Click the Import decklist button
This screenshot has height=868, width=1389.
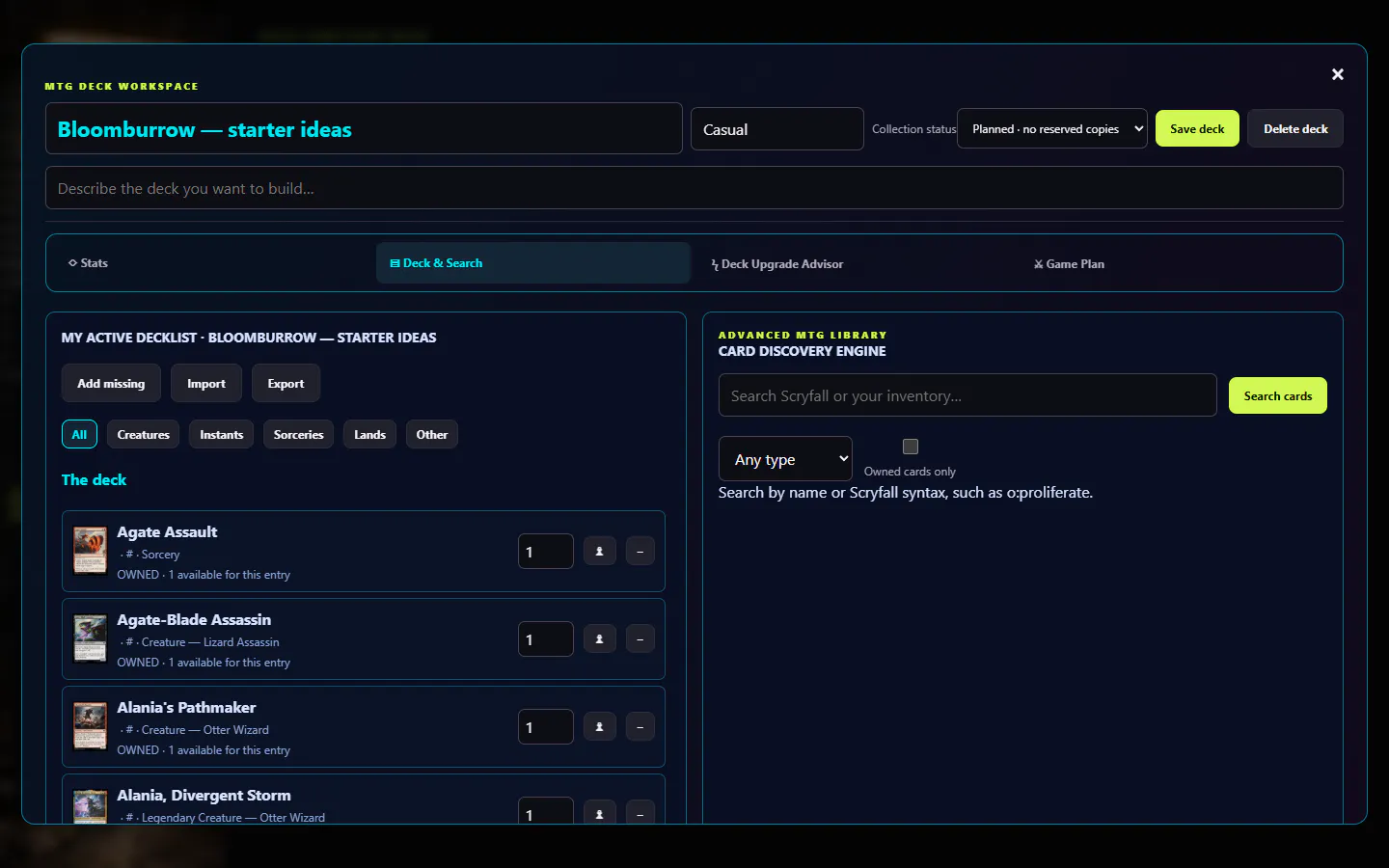(x=206, y=383)
